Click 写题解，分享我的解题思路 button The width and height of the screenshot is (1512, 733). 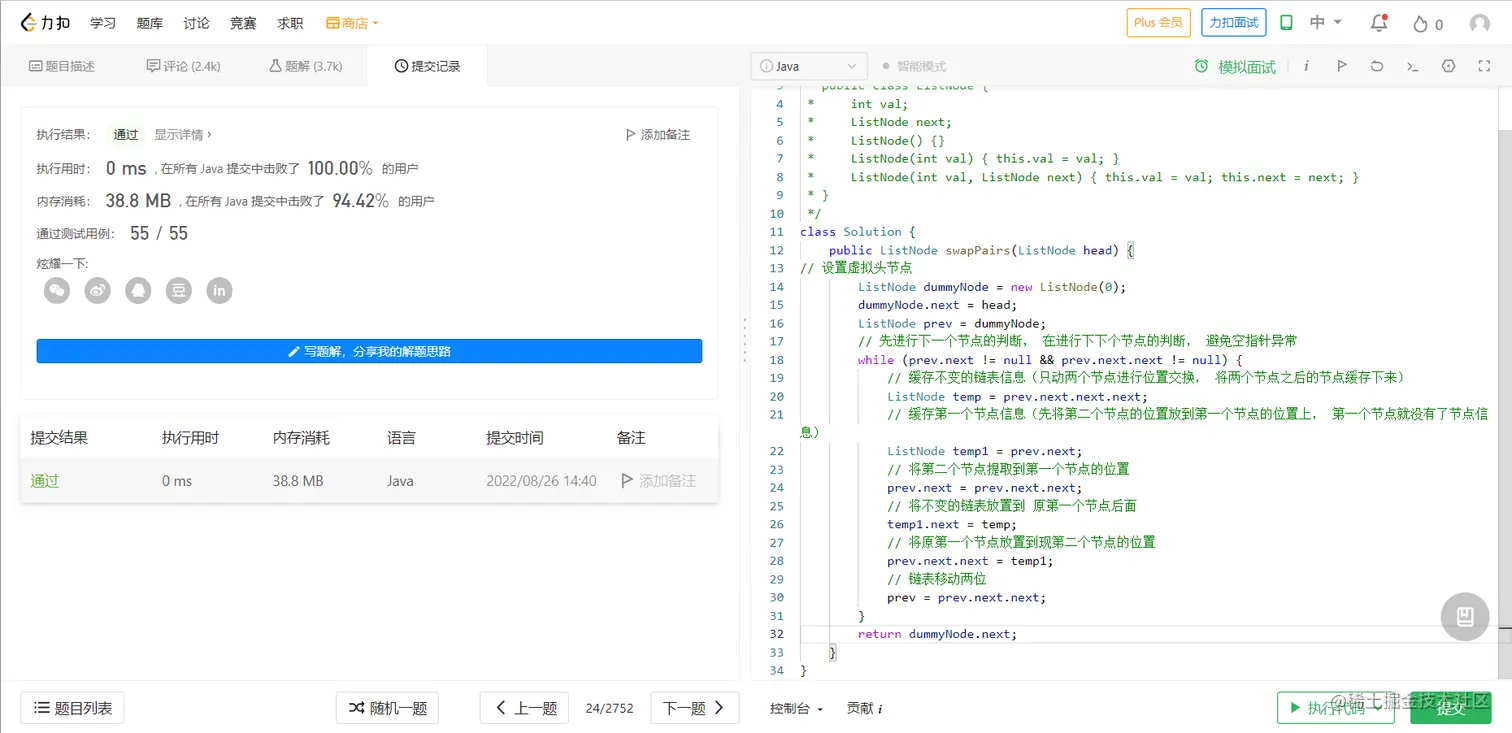(369, 351)
